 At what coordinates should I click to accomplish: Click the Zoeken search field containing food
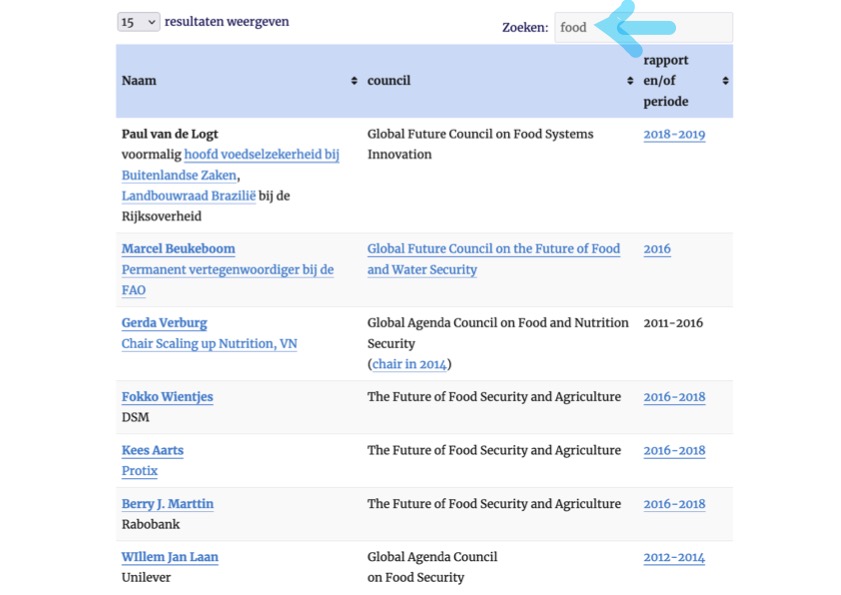[643, 27]
